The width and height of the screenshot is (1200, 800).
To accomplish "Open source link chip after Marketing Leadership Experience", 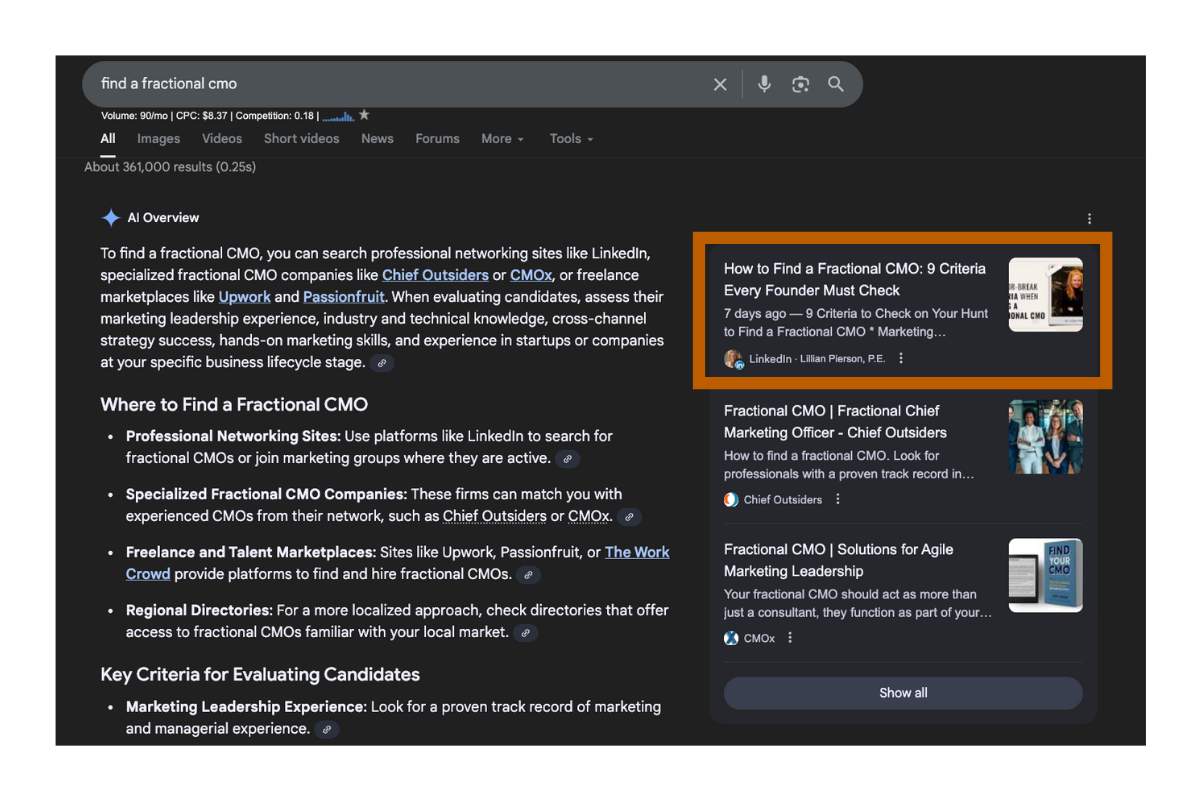I will (x=326, y=730).
